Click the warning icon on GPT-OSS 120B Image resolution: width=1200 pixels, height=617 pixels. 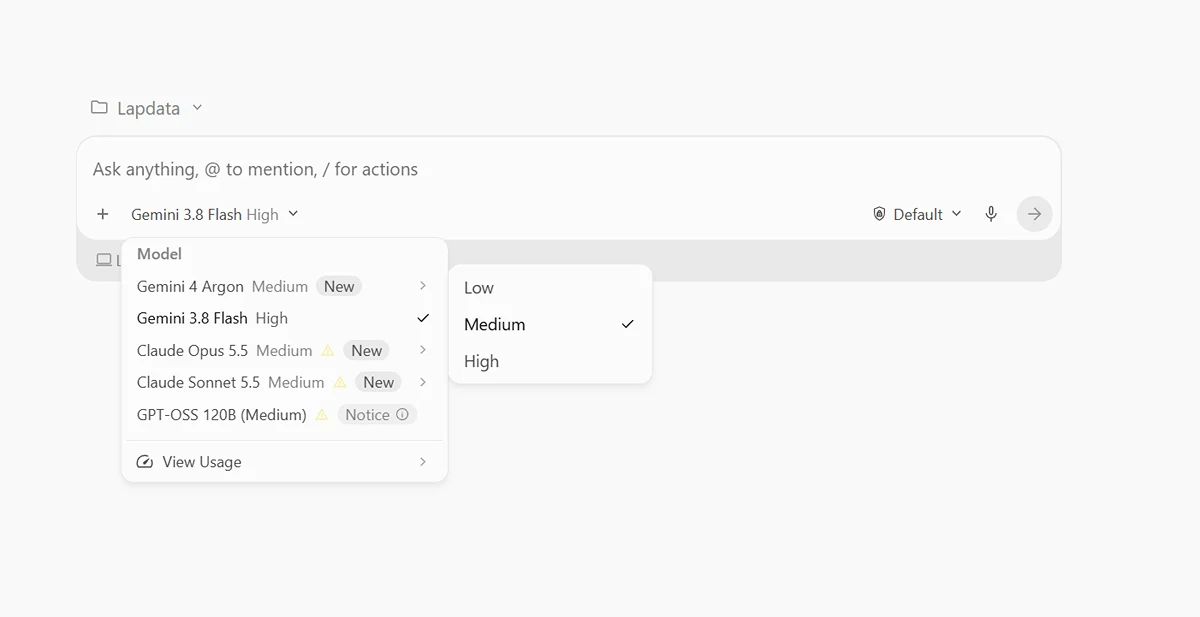[322, 414]
